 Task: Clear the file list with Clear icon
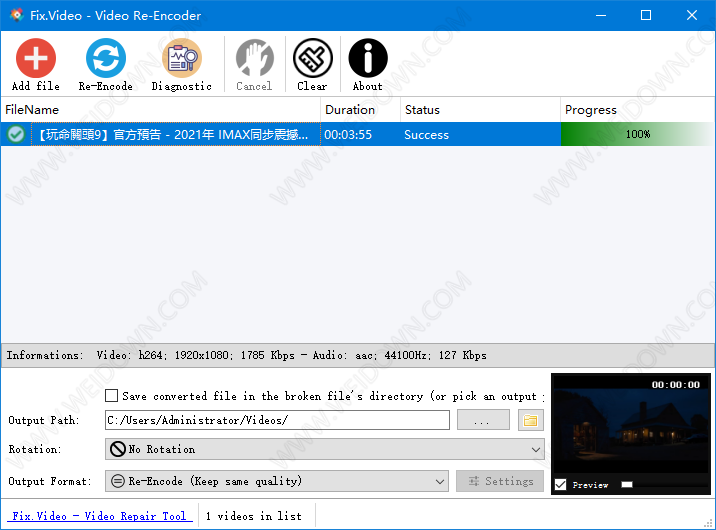tap(313, 58)
